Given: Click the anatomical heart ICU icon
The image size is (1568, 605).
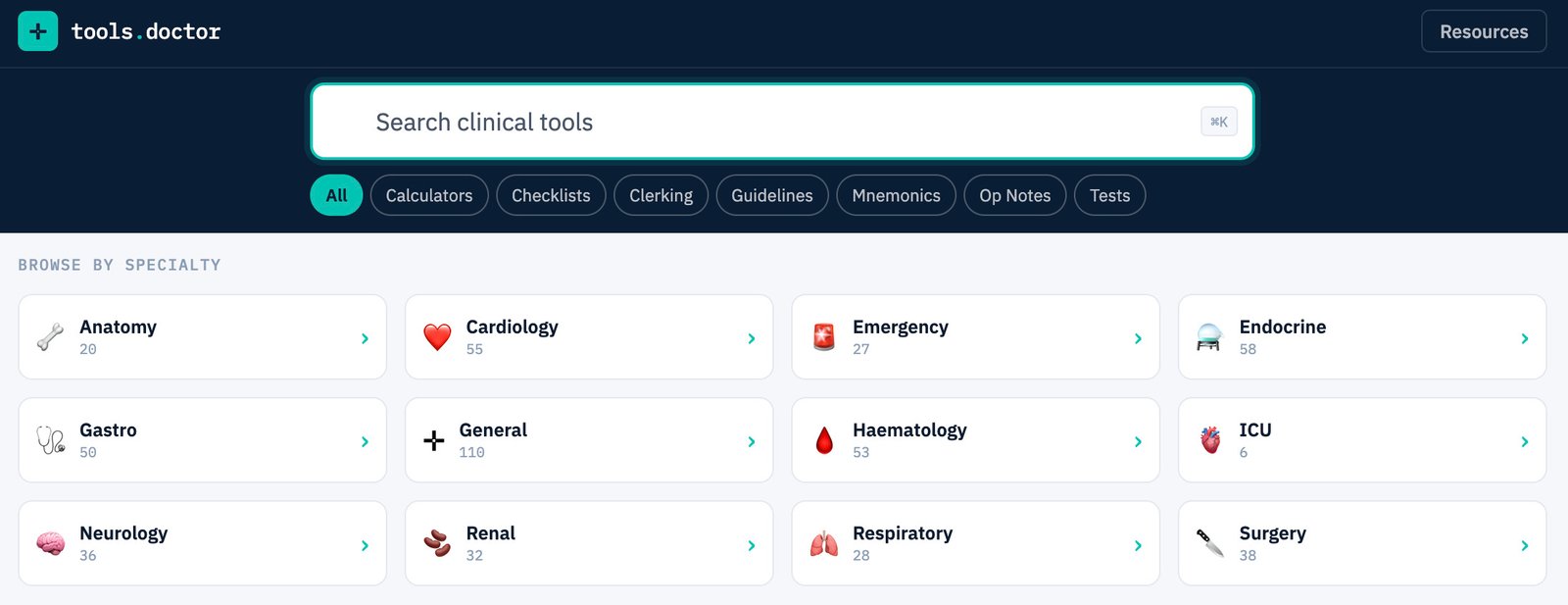Looking at the screenshot, I should click(1211, 440).
